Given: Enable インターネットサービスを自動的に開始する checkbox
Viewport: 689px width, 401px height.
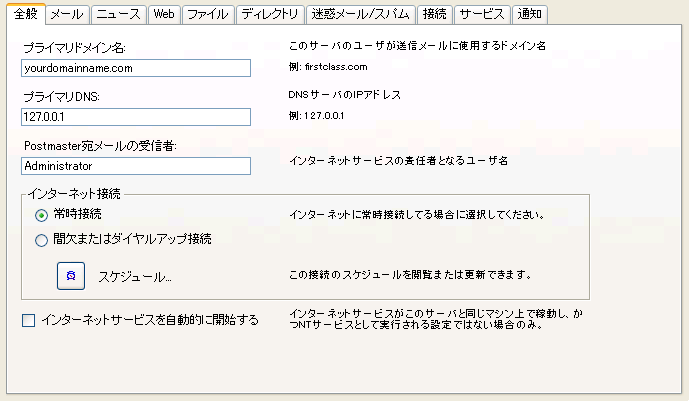Looking at the screenshot, I should (x=28, y=321).
